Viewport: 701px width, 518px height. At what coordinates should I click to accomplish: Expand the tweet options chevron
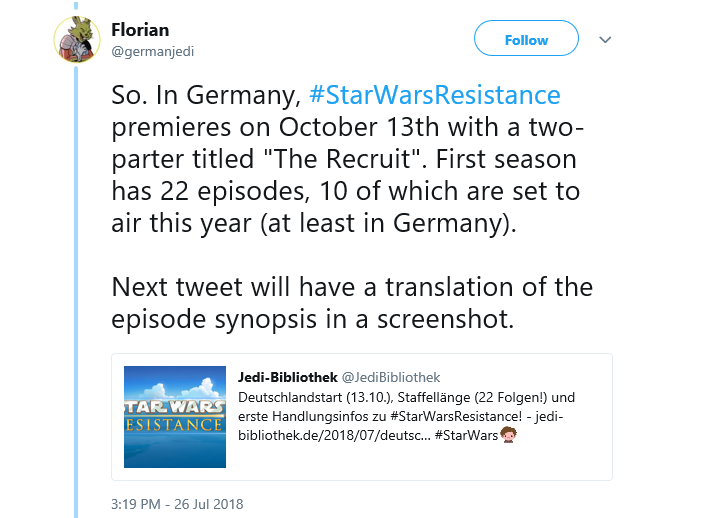605,39
